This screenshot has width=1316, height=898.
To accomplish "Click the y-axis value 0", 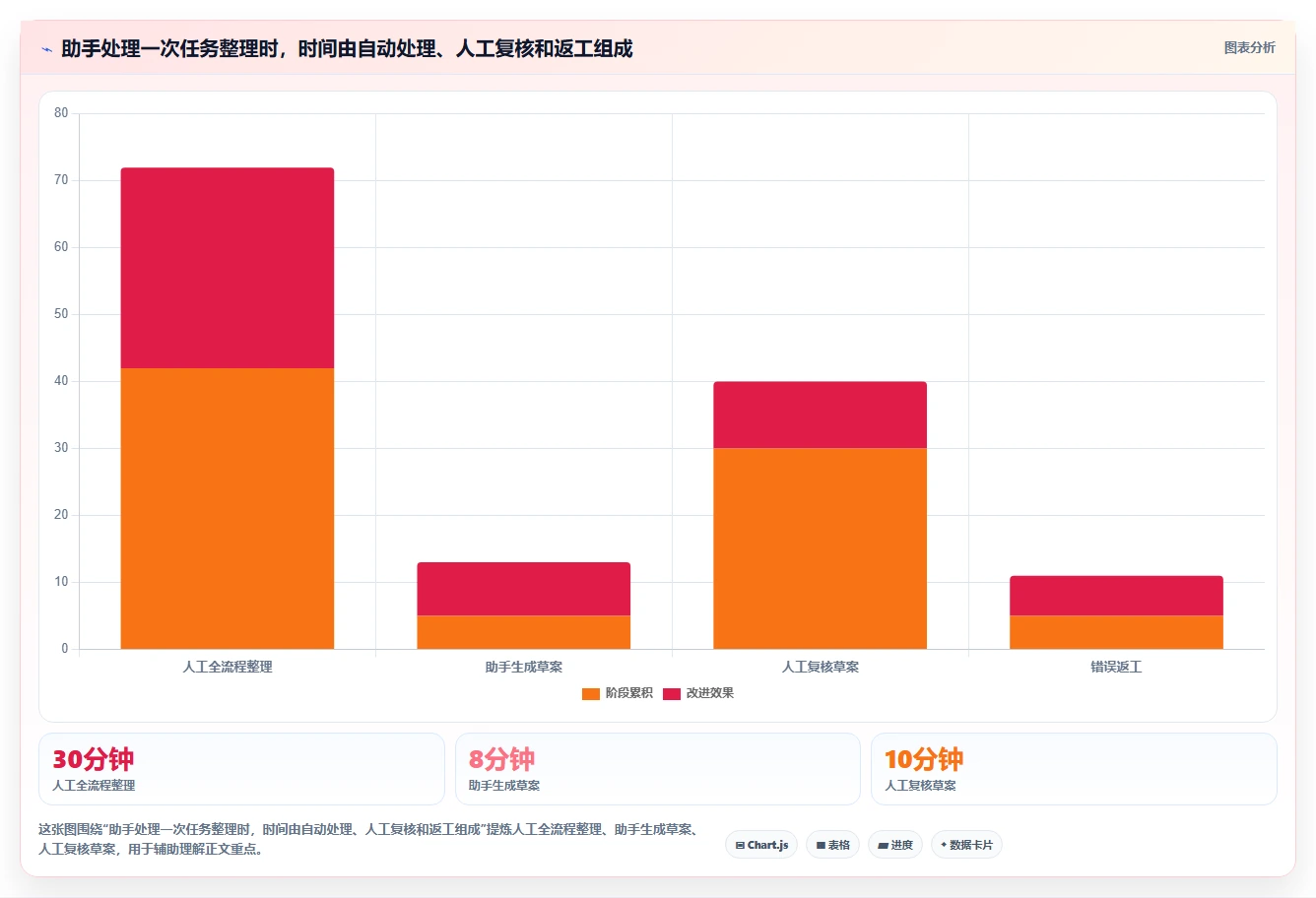I will pos(65,649).
